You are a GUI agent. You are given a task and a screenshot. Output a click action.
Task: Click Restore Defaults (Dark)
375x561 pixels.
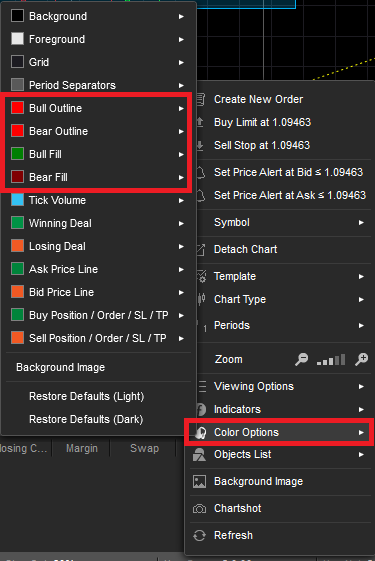pyautogui.click(x=86, y=419)
